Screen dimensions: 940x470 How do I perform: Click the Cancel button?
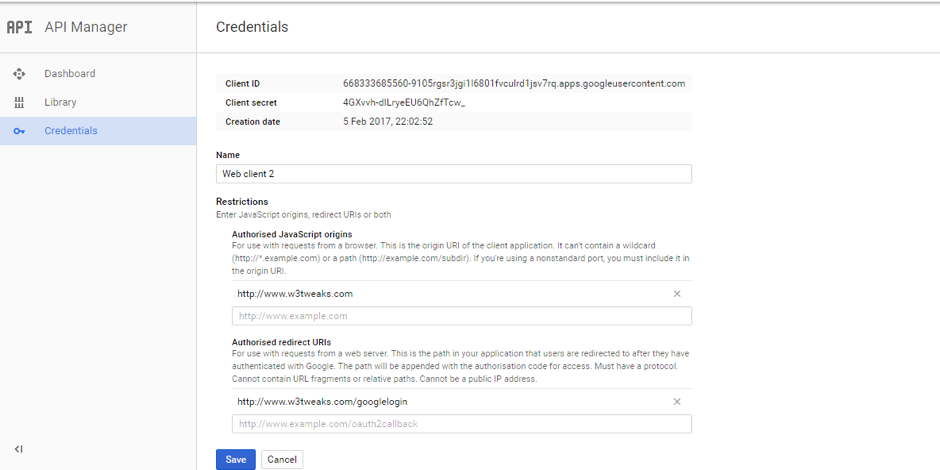click(x=282, y=460)
